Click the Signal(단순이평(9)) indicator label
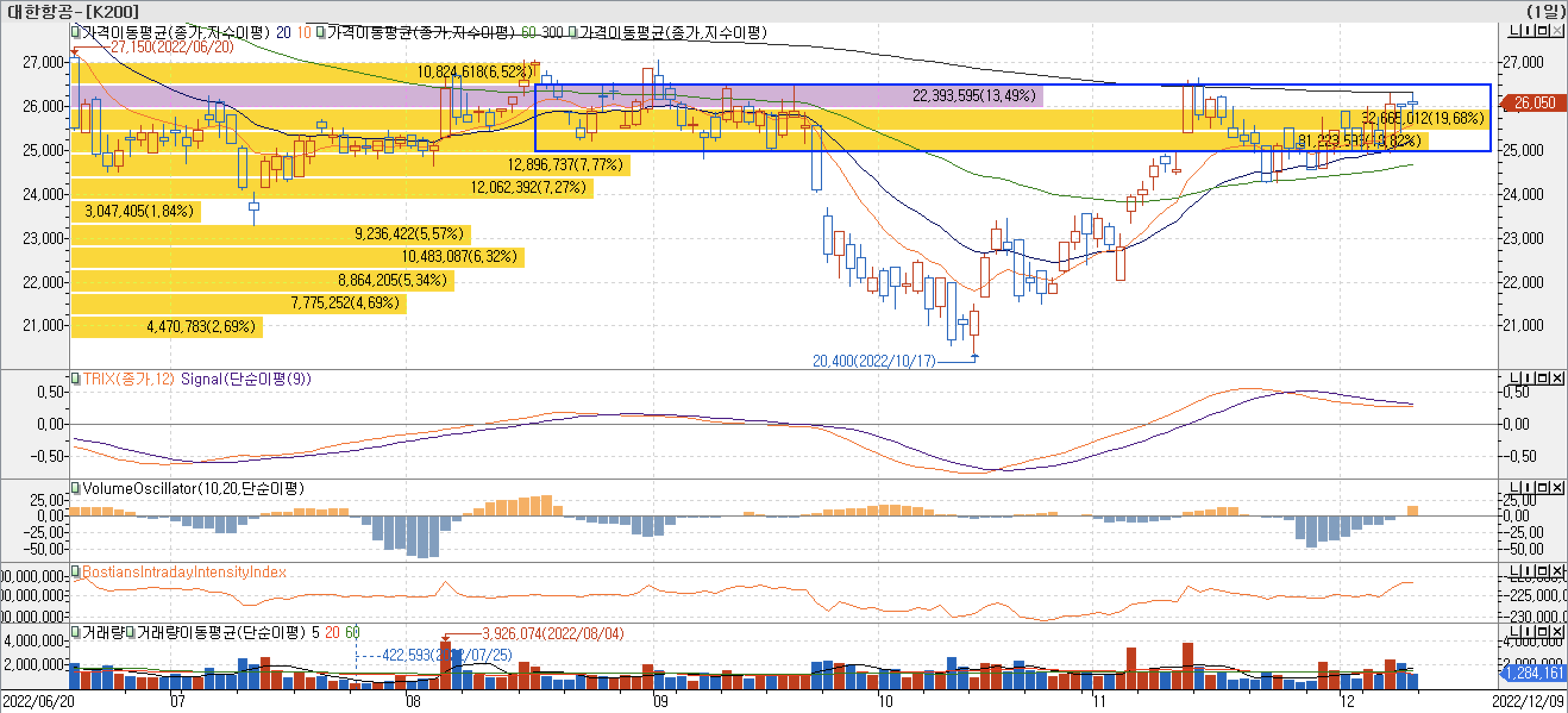This screenshot has width=1568, height=713. (x=246, y=379)
